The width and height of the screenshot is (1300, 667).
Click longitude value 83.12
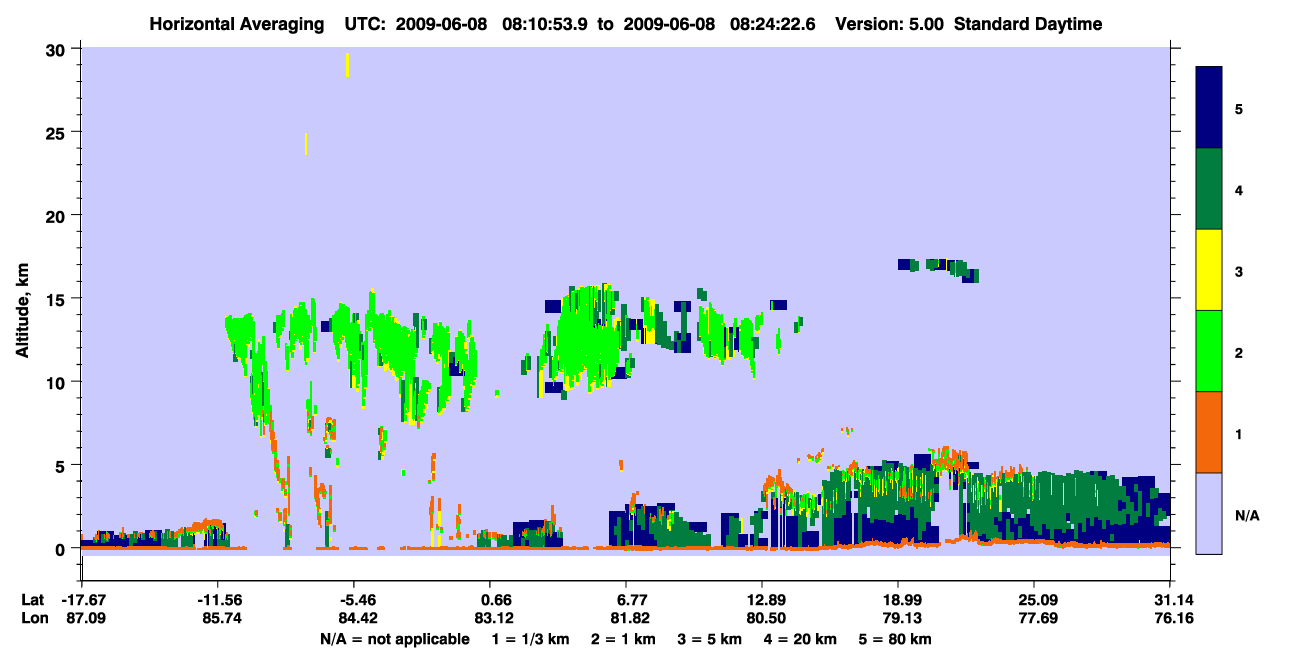pos(494,618)
